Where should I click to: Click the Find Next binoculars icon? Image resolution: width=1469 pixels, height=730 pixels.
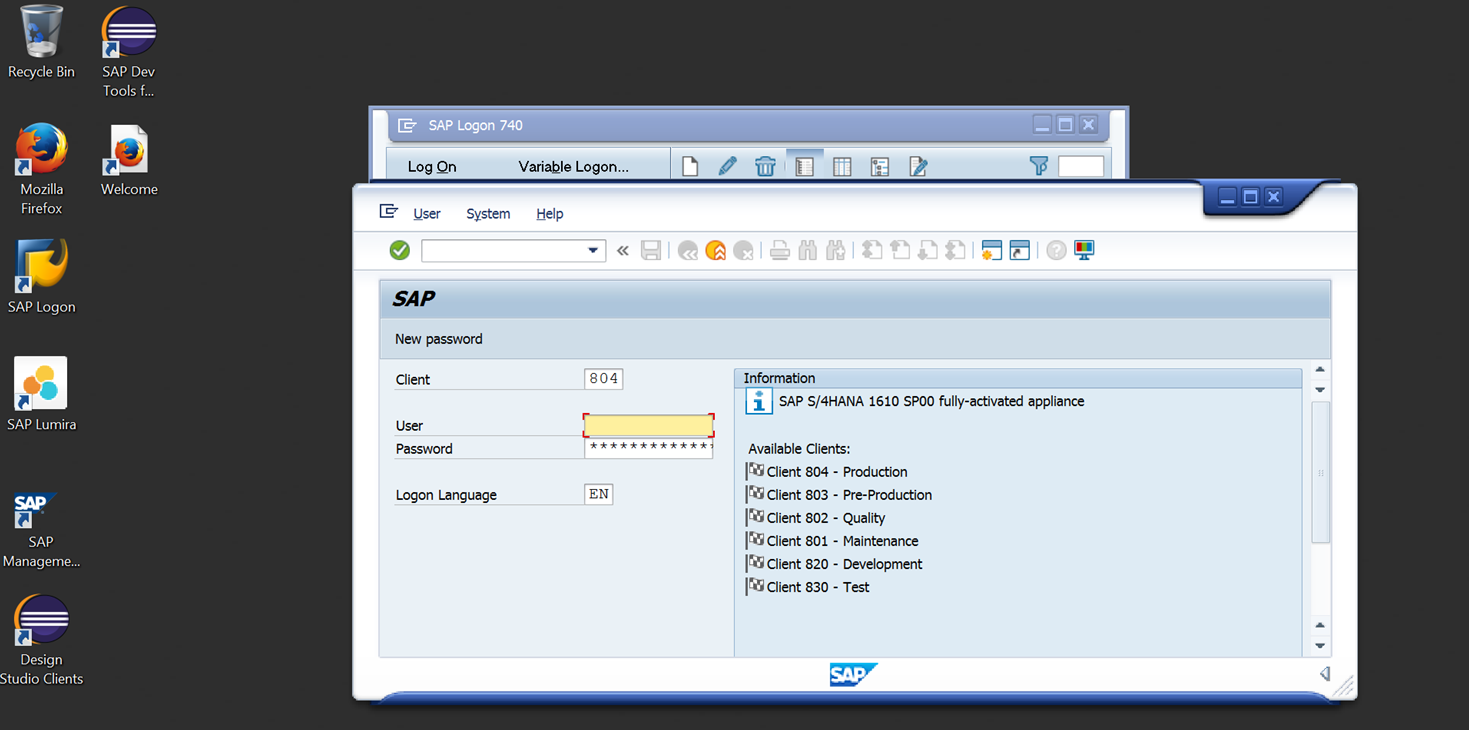pos(836,251)
